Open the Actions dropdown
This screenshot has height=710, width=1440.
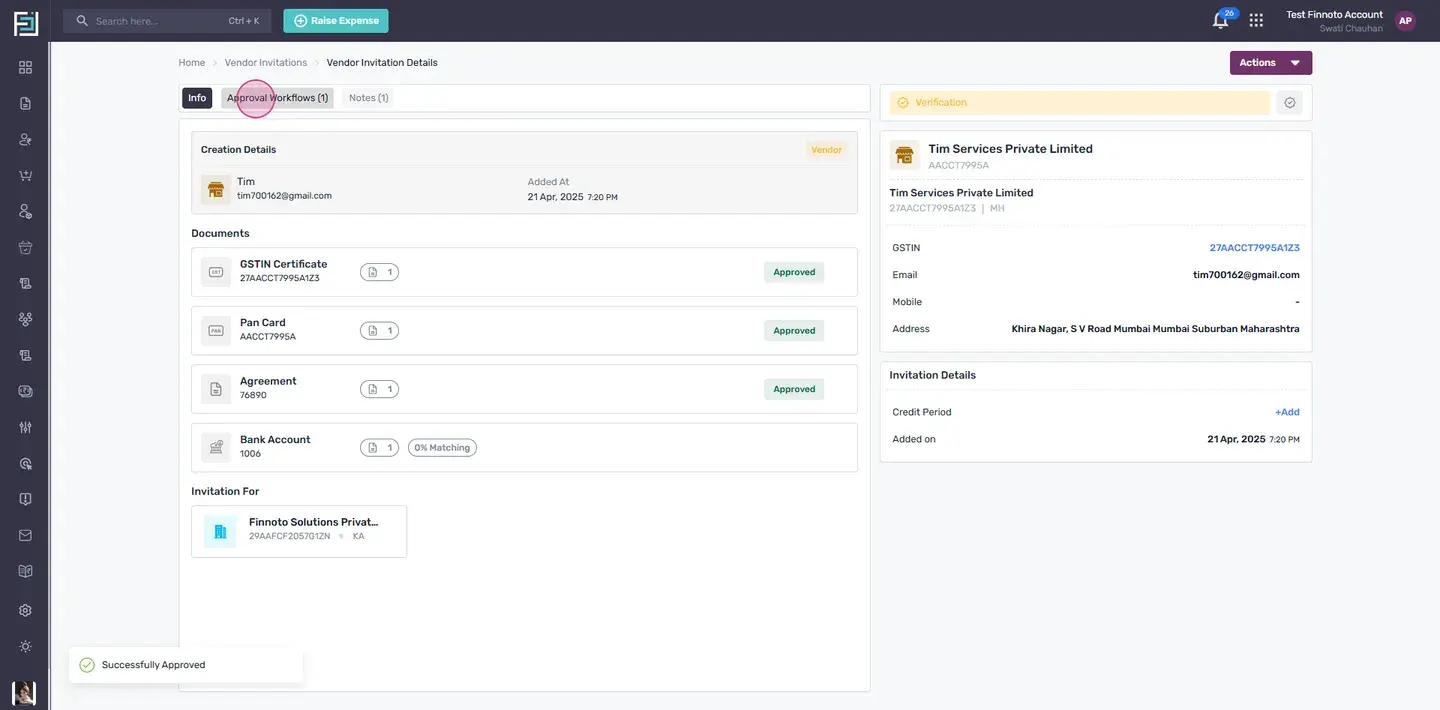coord(1271,63)
